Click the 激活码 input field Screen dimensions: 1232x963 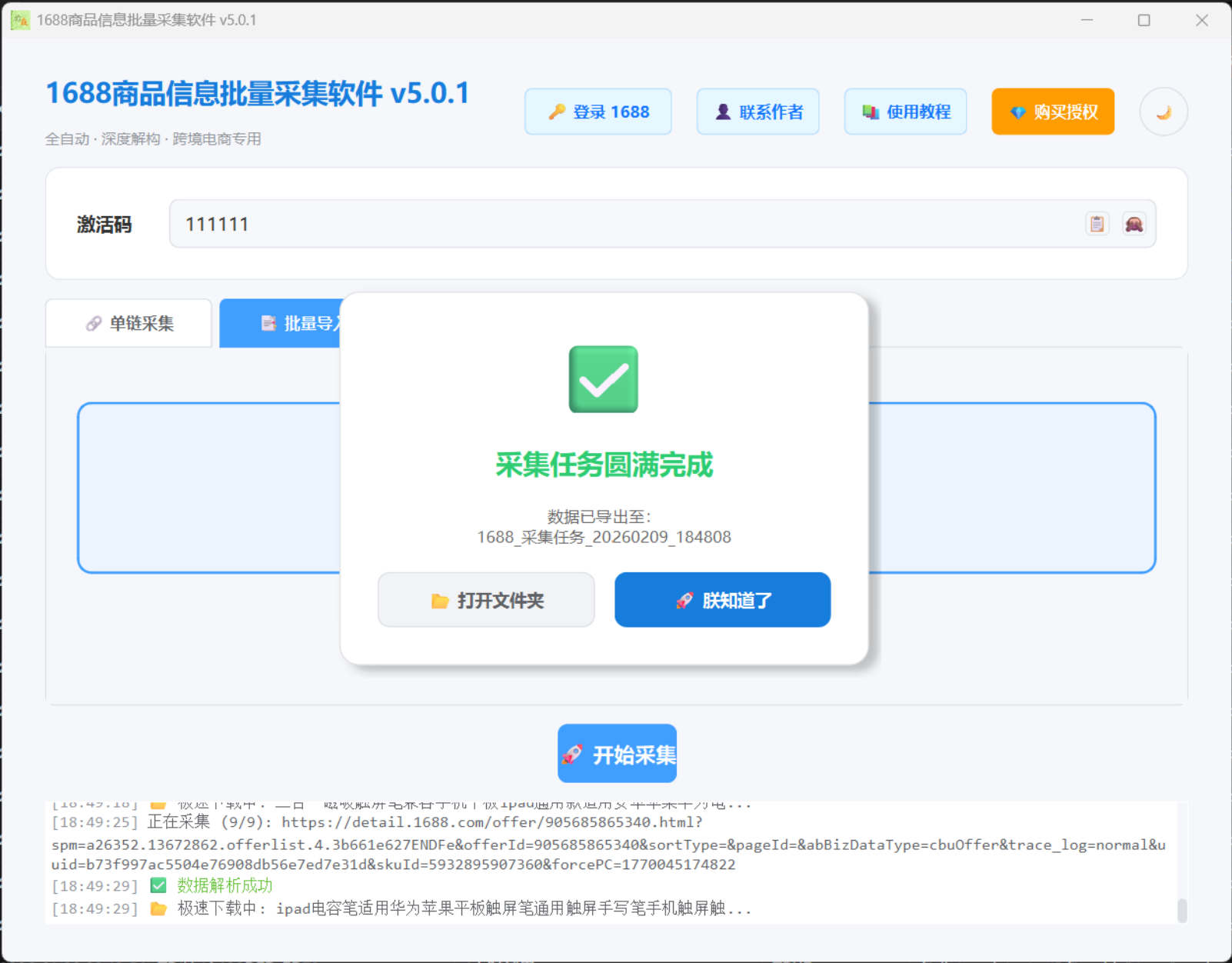538,224
